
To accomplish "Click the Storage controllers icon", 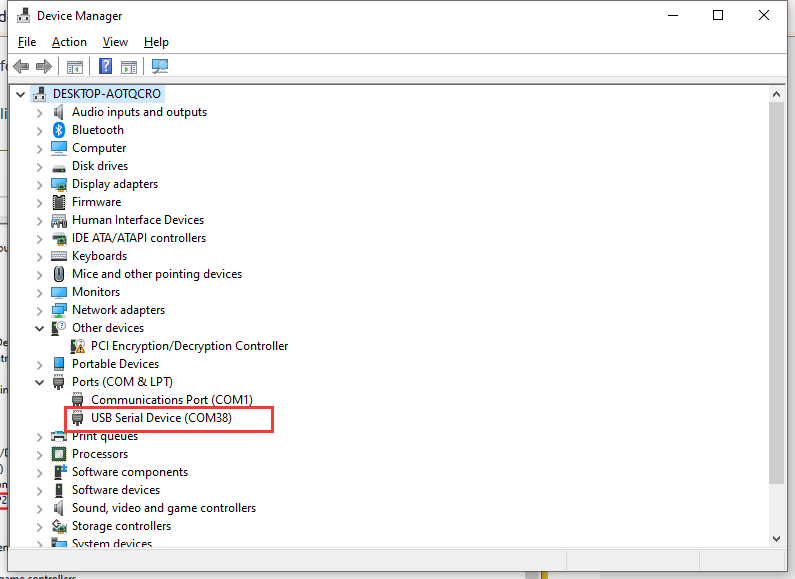I will [x=59, y=526].
